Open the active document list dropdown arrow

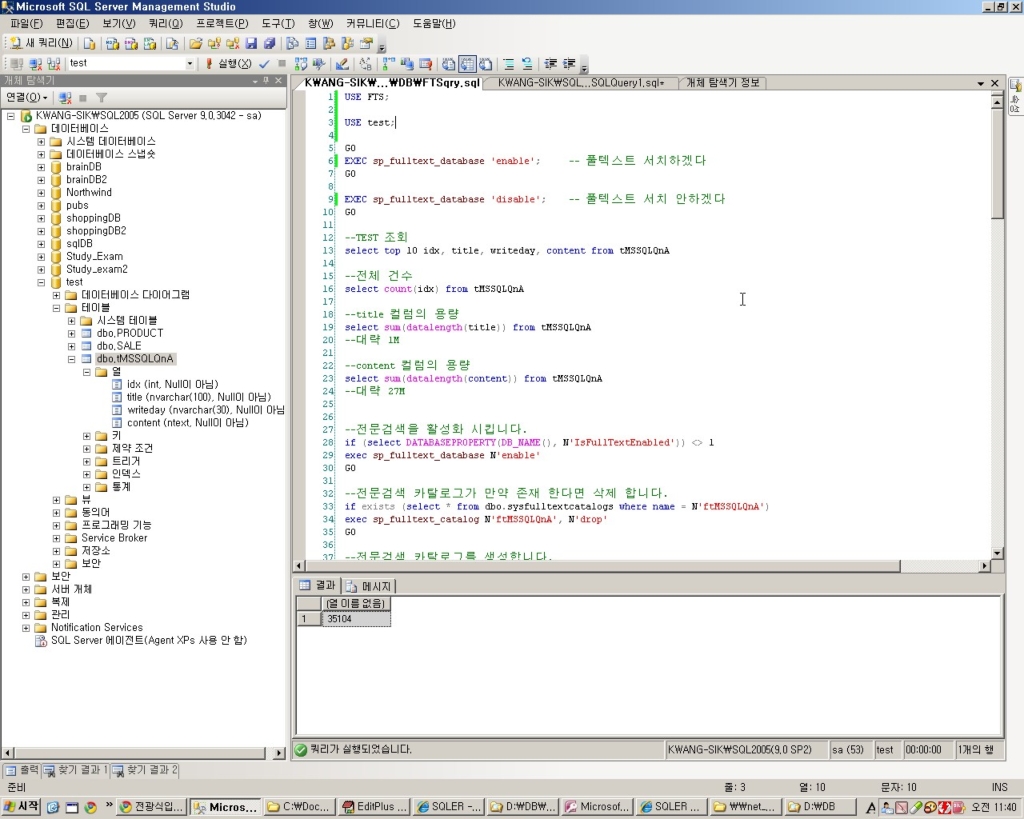click(x=980, y=83)
